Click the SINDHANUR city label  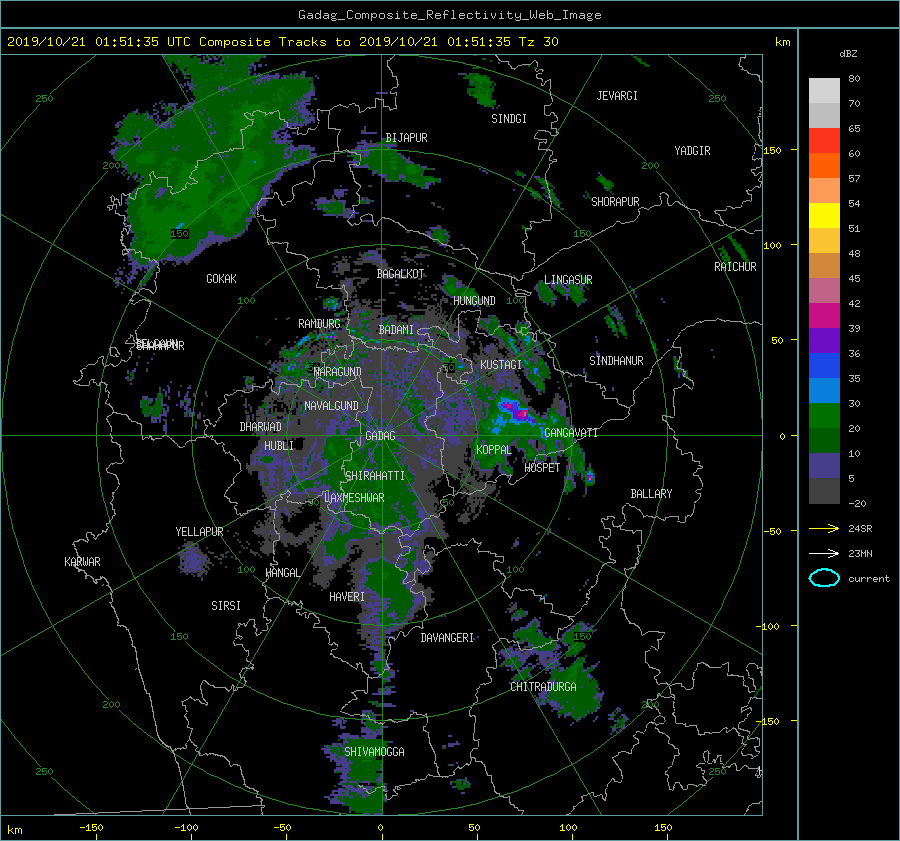[616, 361]
